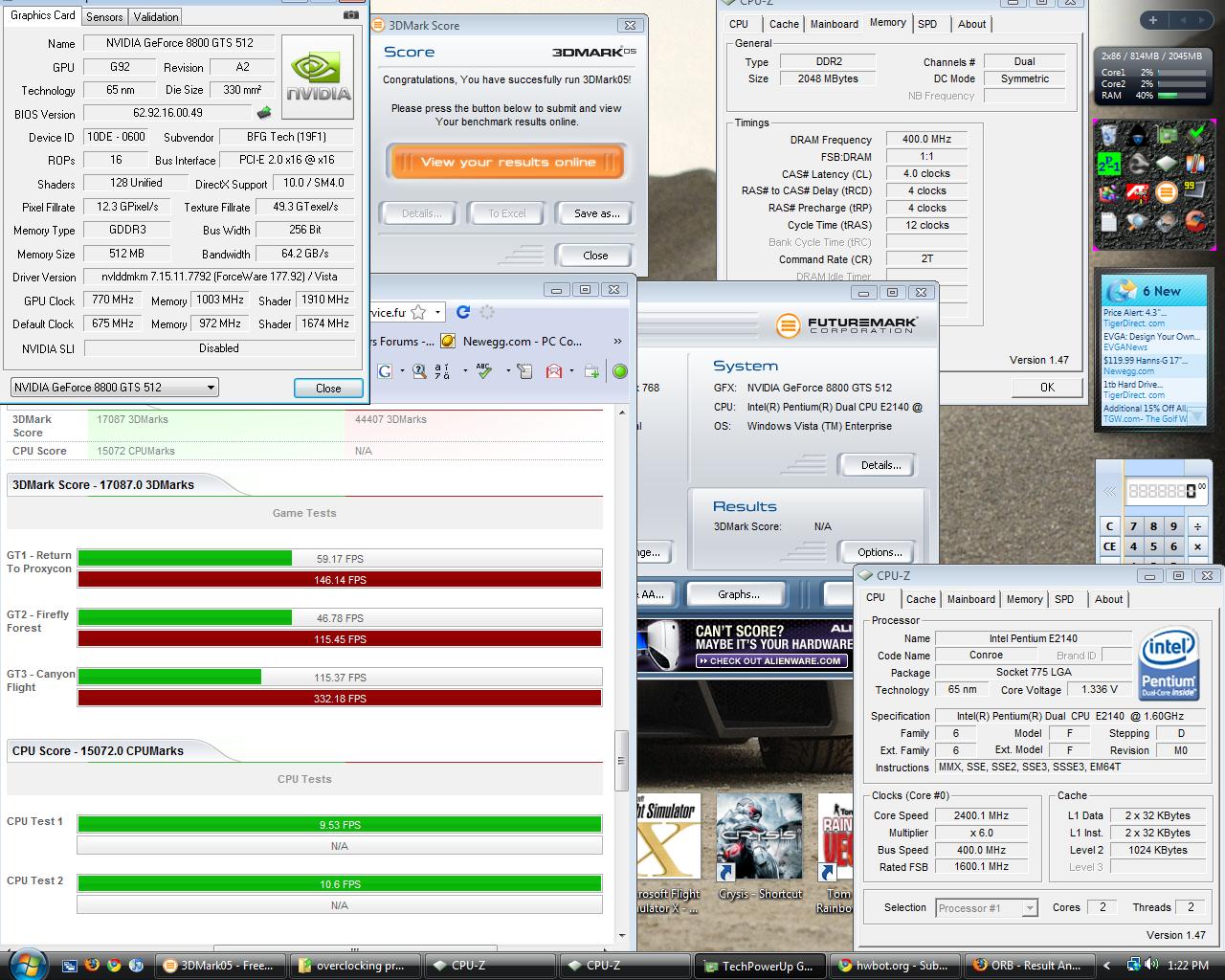
Task: Click the red mail envelope toolbar icon
Action: tap(554, 371)
